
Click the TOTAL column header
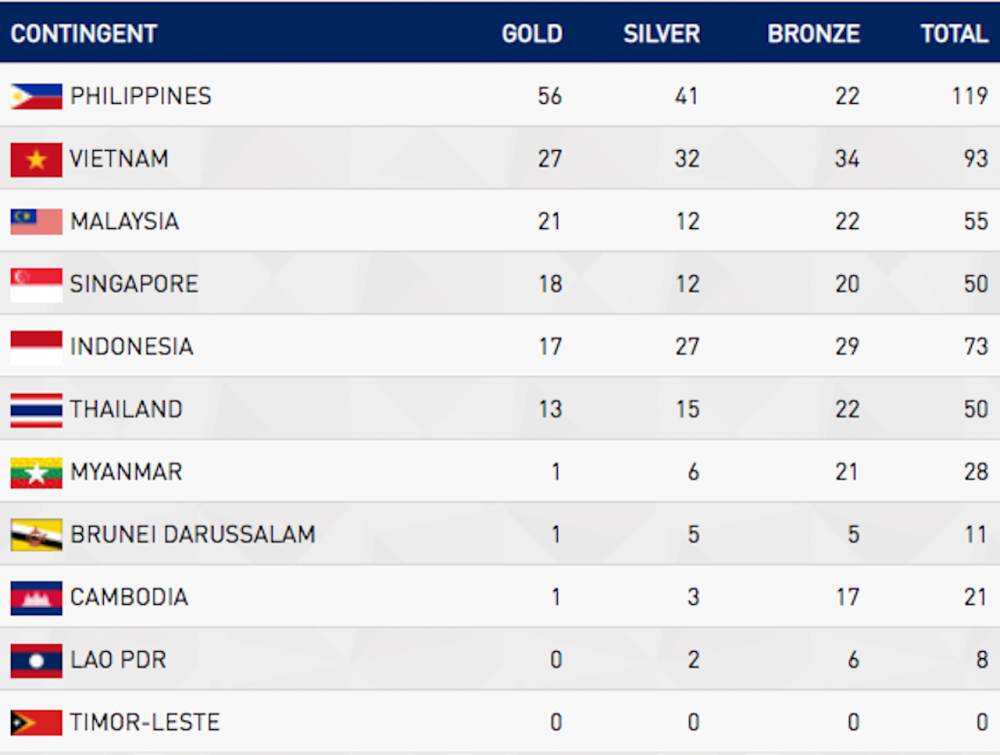(x=954, y=34)
